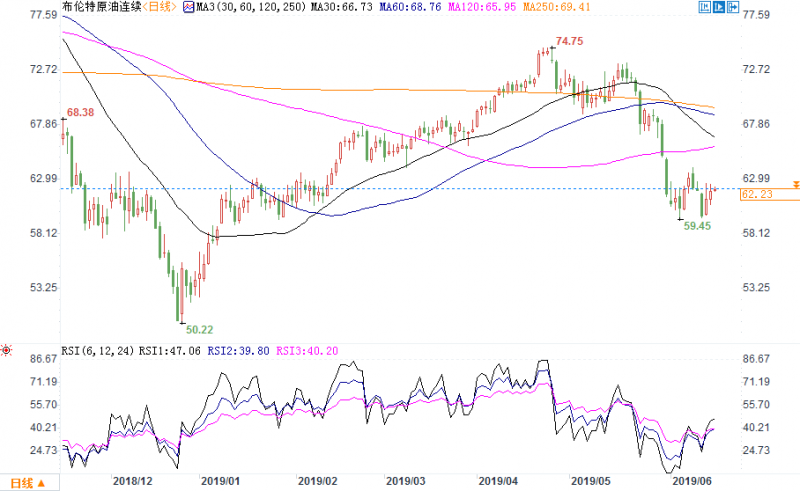
Task: Click the 2019/06 date axis label
Action: click(692, 481)
